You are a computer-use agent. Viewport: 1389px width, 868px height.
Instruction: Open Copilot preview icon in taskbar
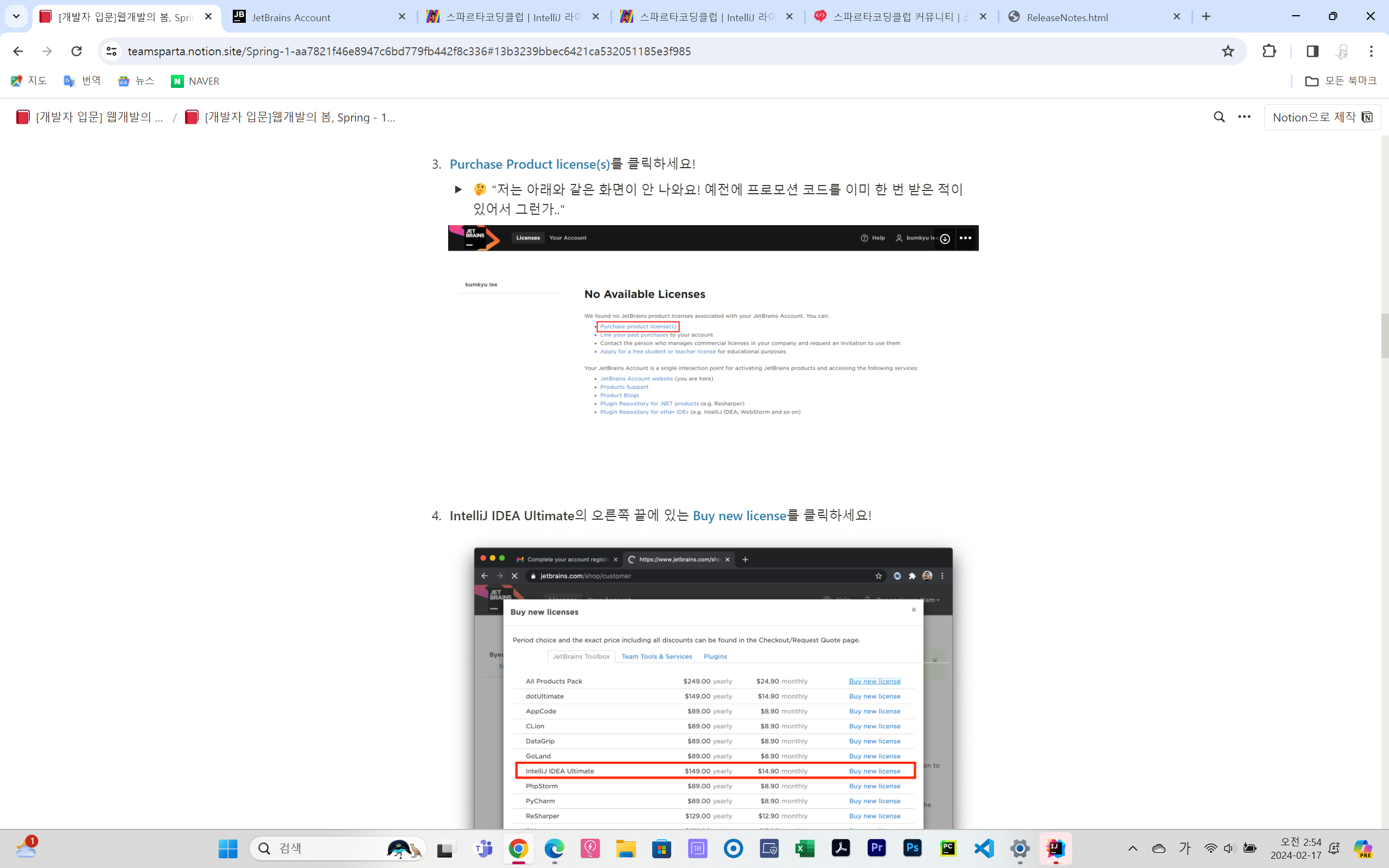coord(1363,848)
